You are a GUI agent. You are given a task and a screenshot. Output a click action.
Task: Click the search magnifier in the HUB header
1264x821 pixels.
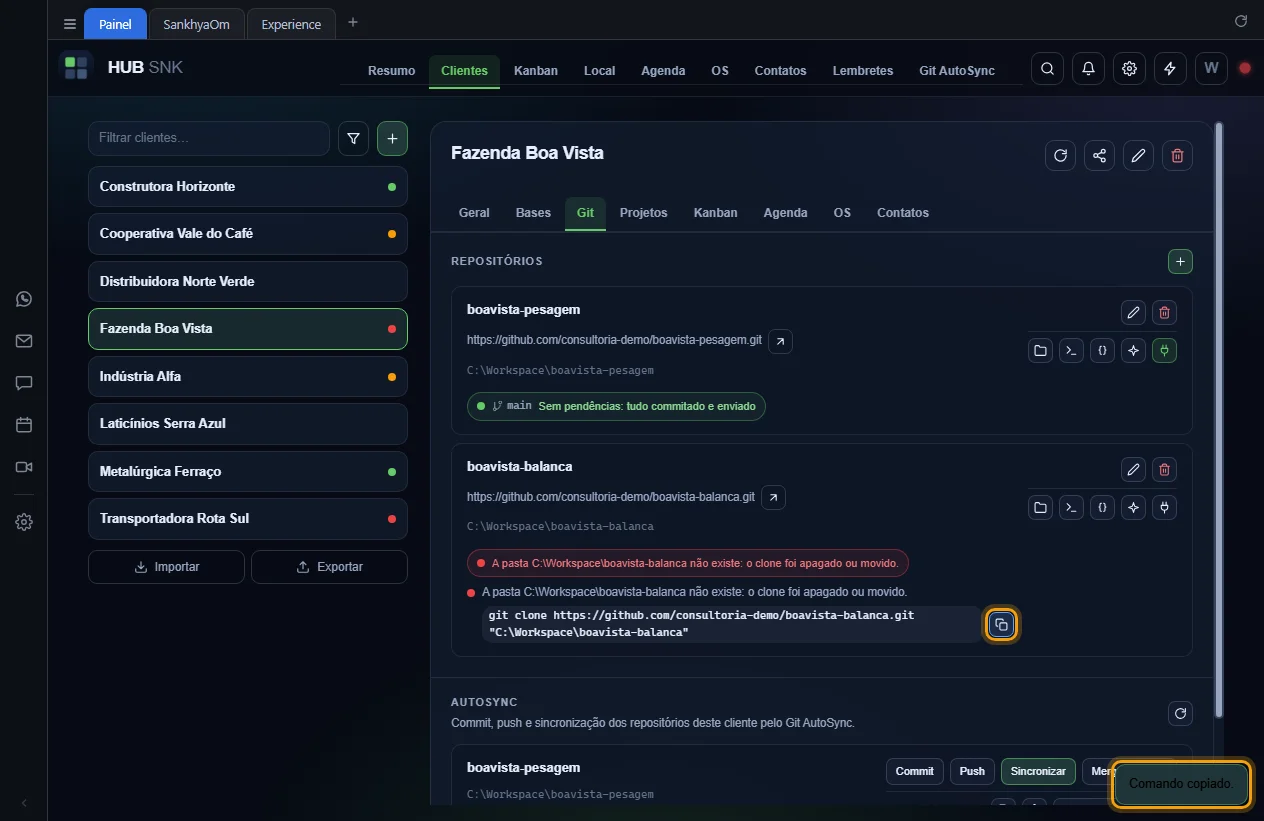click(1047, 69)
